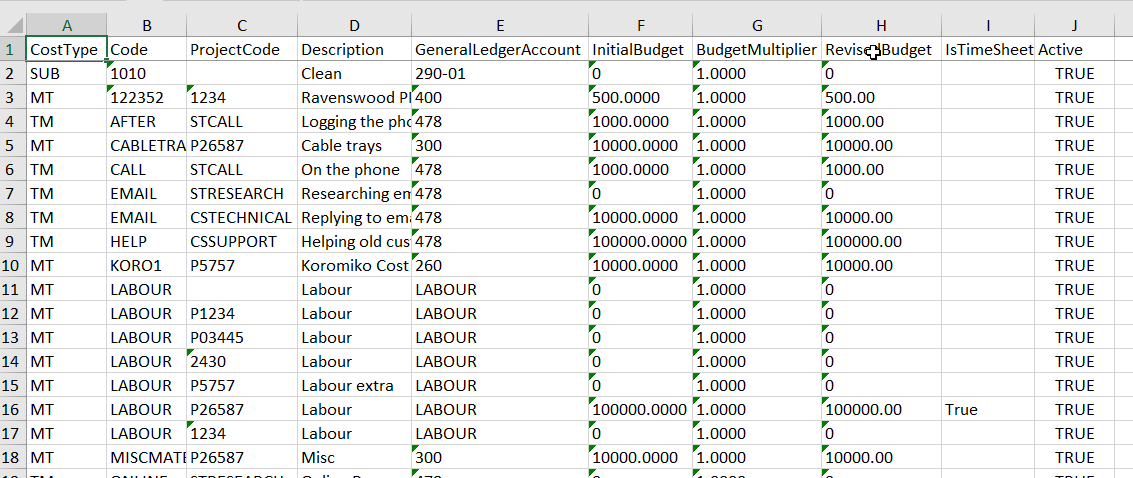Select the 500.00 revised budget cell
The width and height of the screenshot is (1133, 478).
coord(882,97)
